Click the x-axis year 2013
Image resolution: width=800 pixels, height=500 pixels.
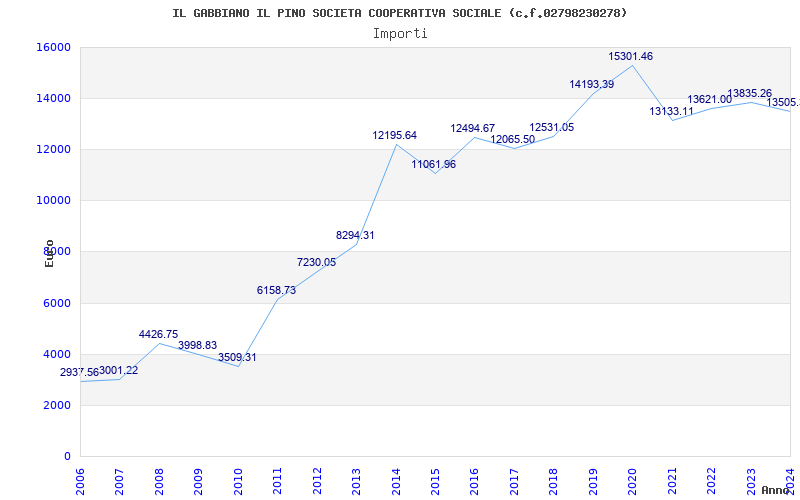tap(356, 481)
